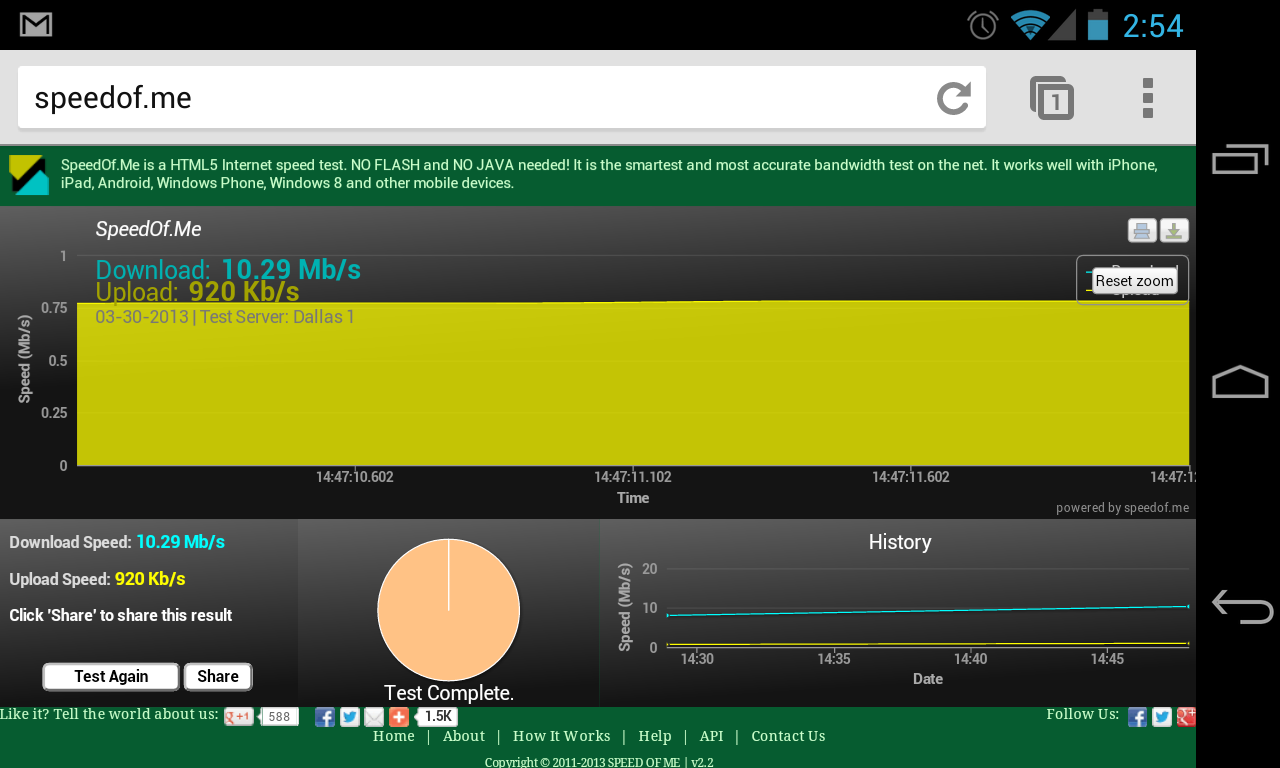1280x768 pixels.
Task: Click the Test Complete status text
Action: click(x=449, y=693)
